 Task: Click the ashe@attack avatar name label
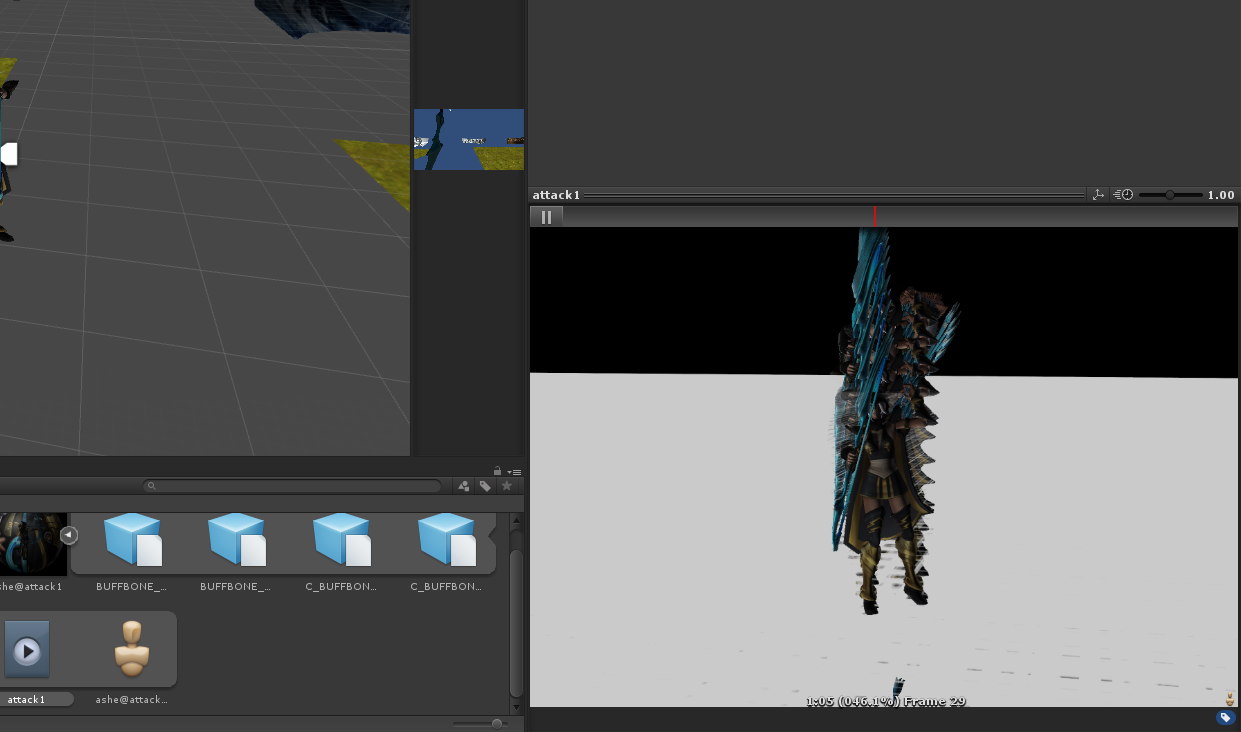[132, 700]
